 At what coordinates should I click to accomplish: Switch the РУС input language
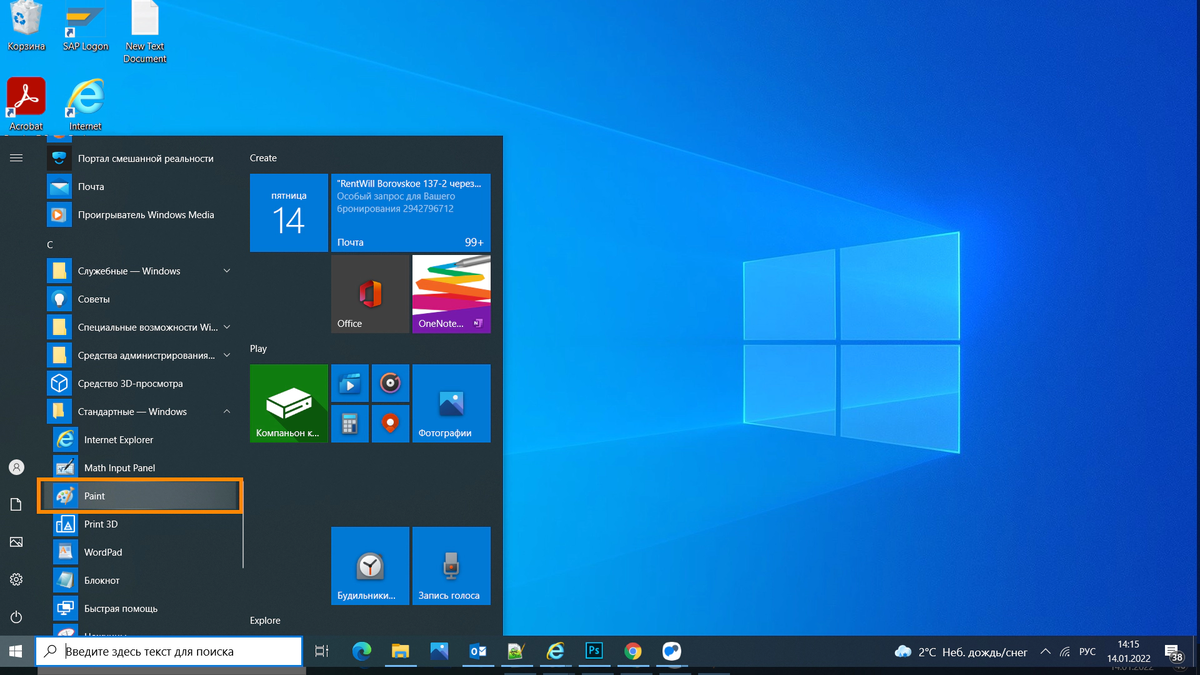tap(1087, 652)
